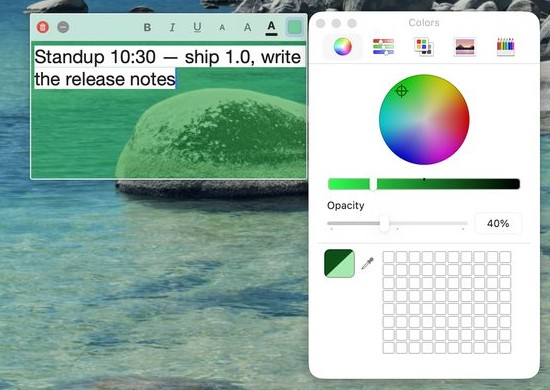Click the crosshair marker on the color wheel
Viewport: 550px width, 390px height.
pos(402,91)
